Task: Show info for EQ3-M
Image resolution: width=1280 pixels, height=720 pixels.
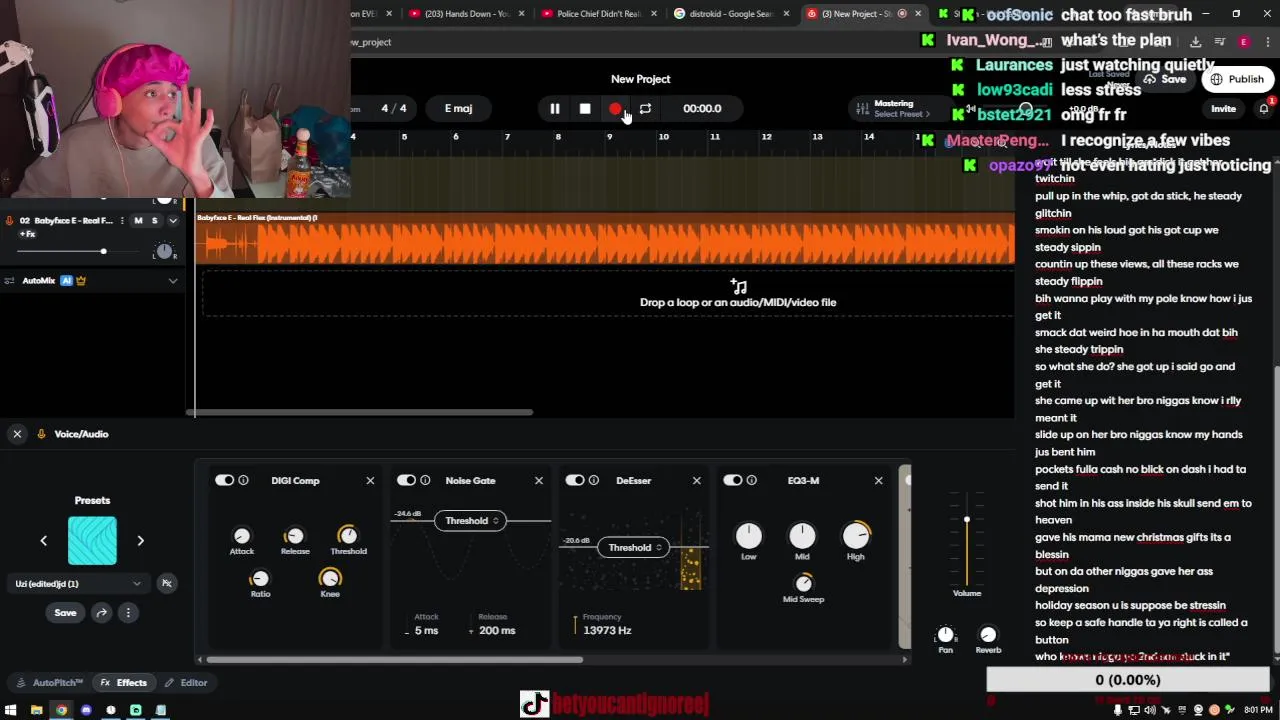Action: pyautogui.click(x=752, y=480)
